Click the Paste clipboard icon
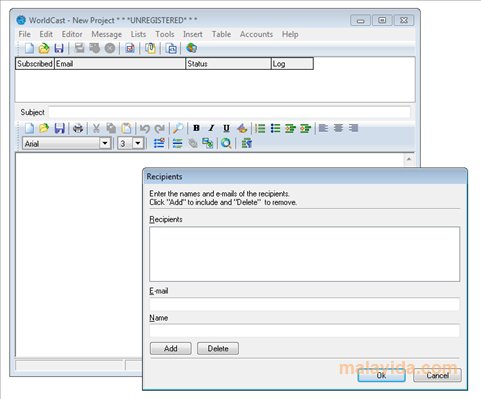Image resolution: width=481 pixels, height=399 pixels. pyautogui.click(x=126, y=128)
